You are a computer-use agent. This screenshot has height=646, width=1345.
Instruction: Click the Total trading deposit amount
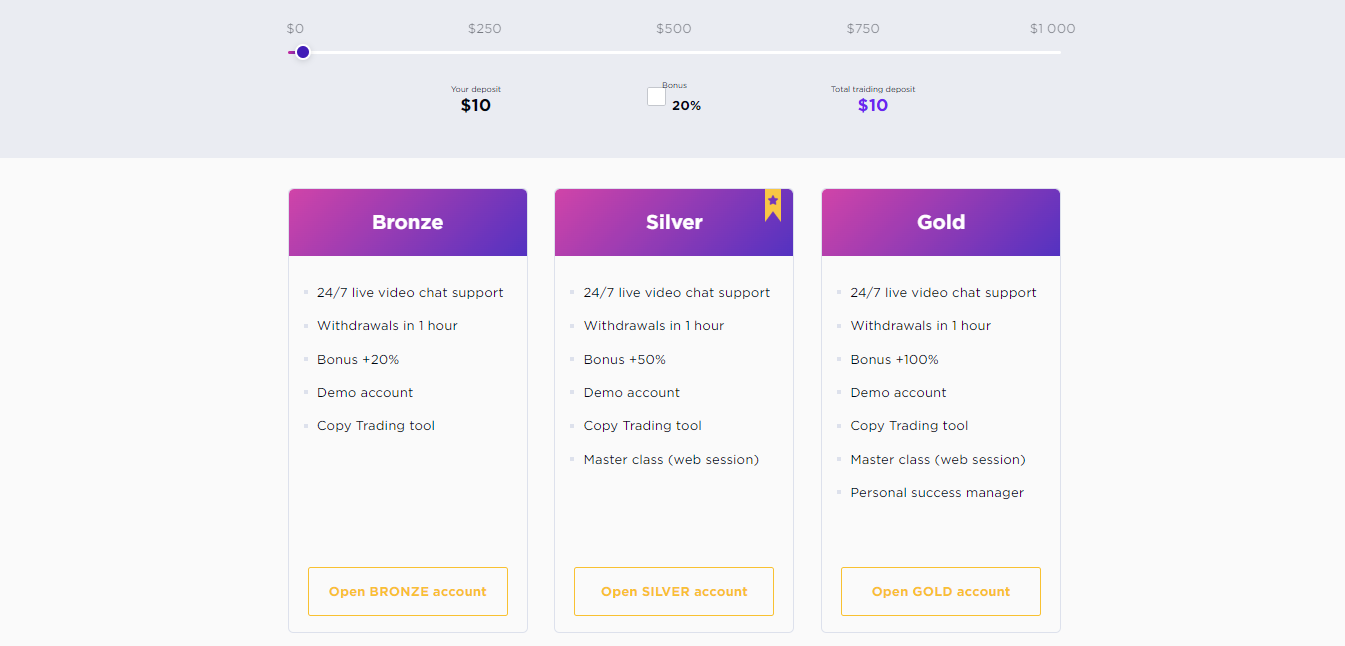point(873,105)
